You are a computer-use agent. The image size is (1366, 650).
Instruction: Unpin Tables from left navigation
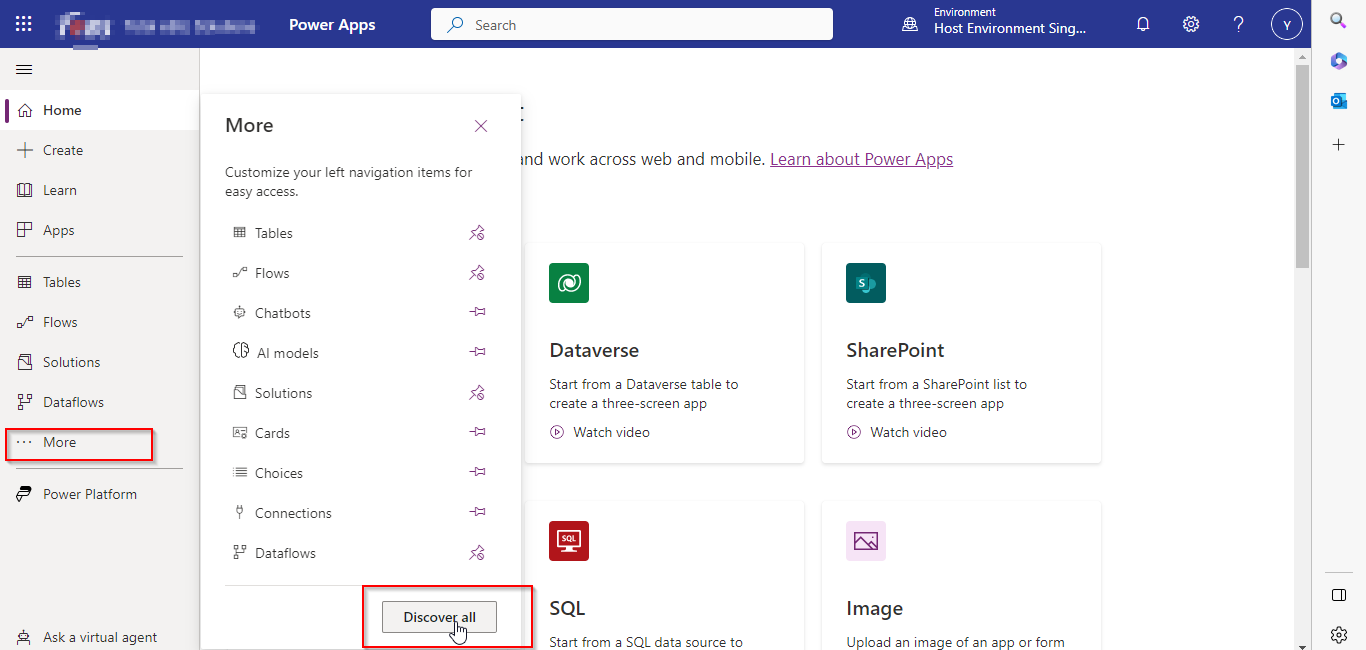point(477,233)
